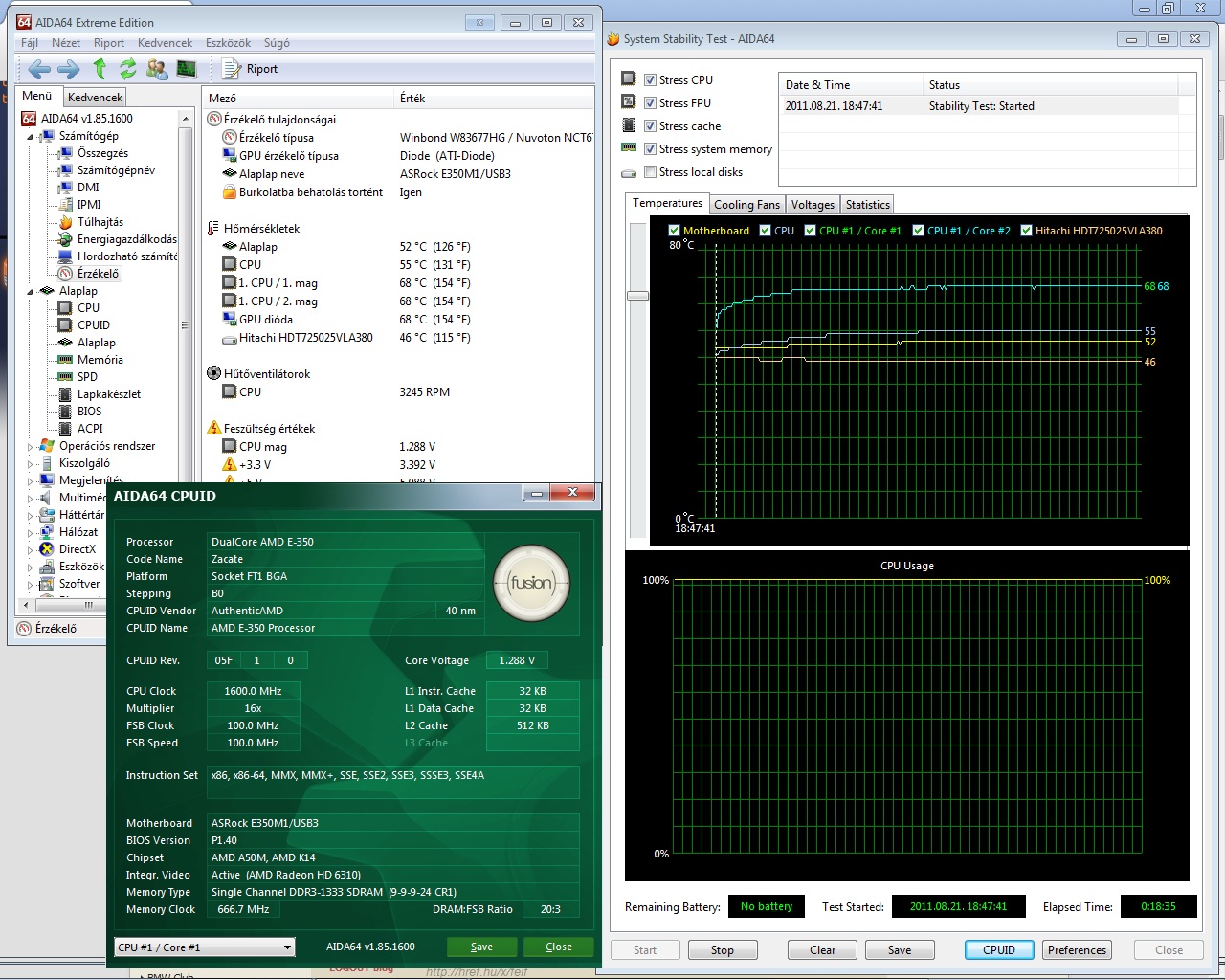Click the blue Forward arrow in AIDA64 toolbar
Screen dimensions: 1225x980
69,69
